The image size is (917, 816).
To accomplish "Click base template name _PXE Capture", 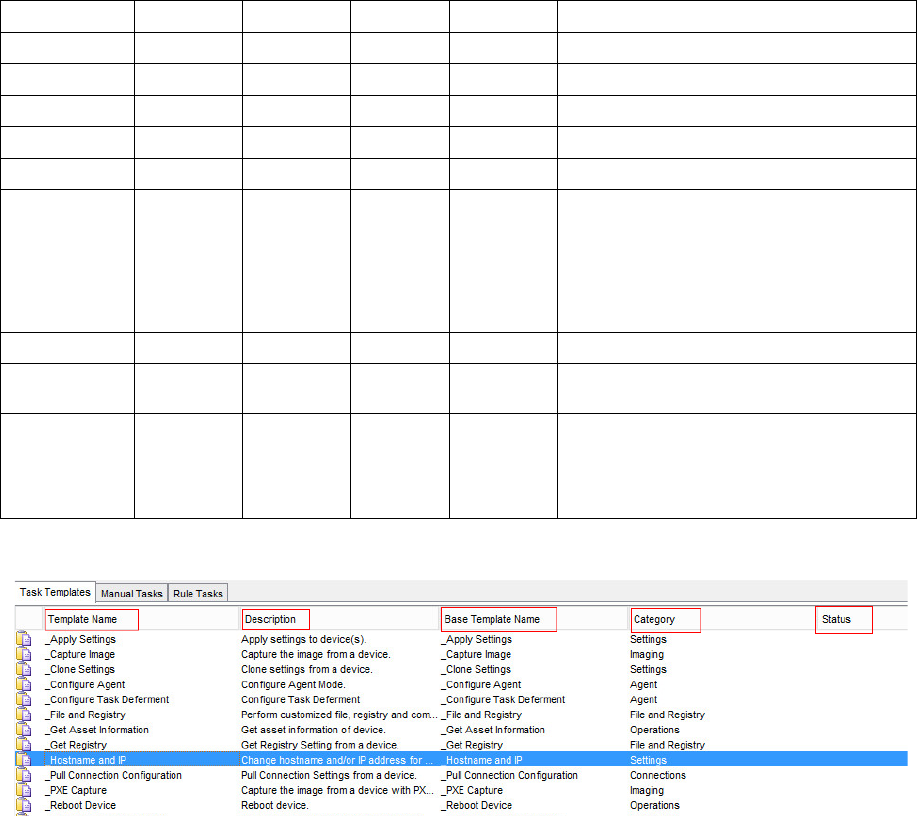I will (x=472, y=791).
